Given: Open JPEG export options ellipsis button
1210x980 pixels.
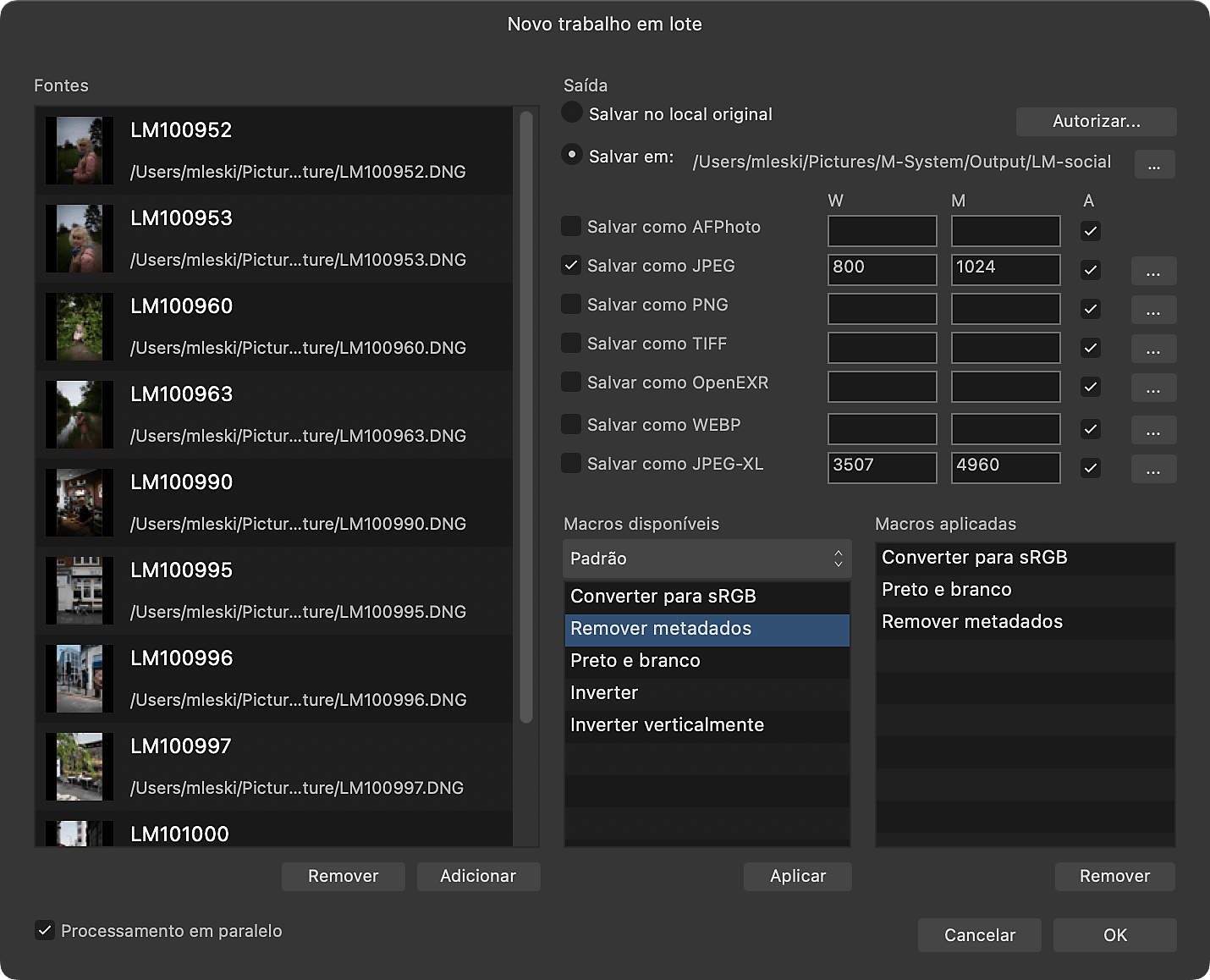Looking at the screenshot, I should pos(1153,271).
